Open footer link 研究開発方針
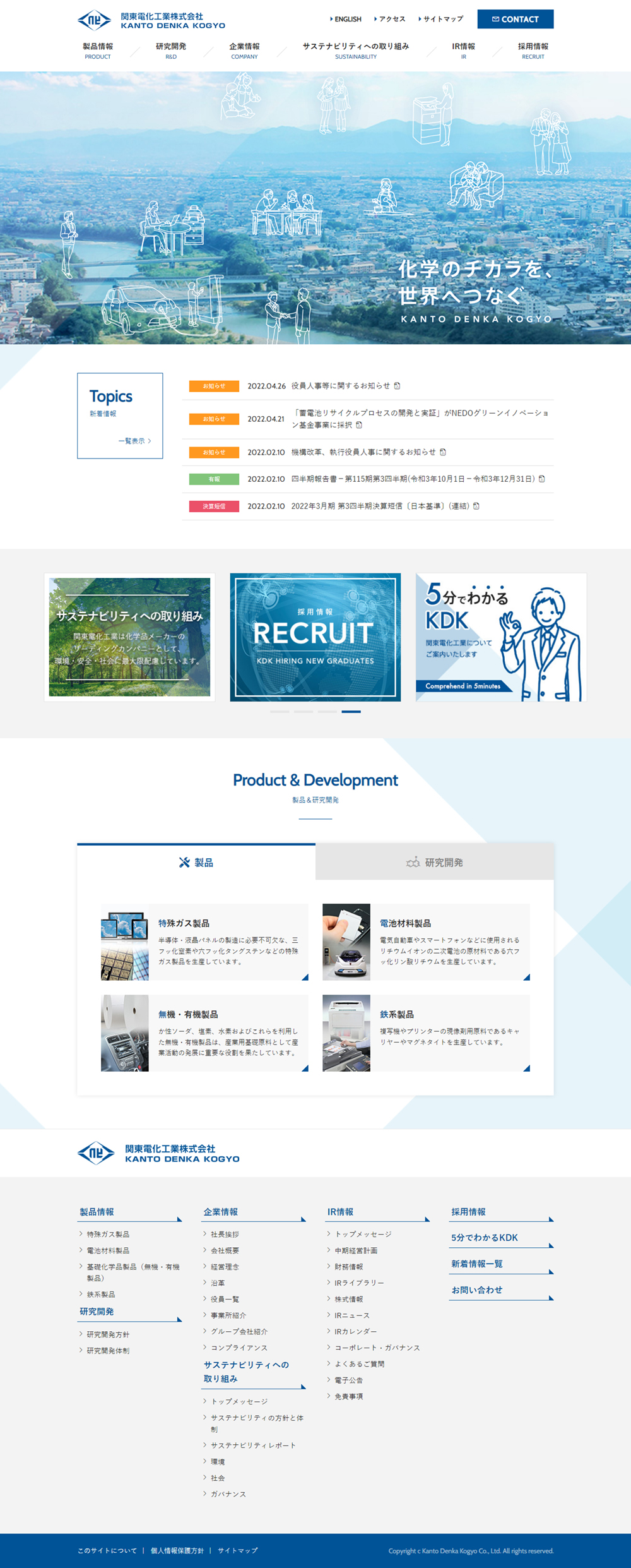This screenshot has width=631, height=1568. click(x=108, y=1334)
